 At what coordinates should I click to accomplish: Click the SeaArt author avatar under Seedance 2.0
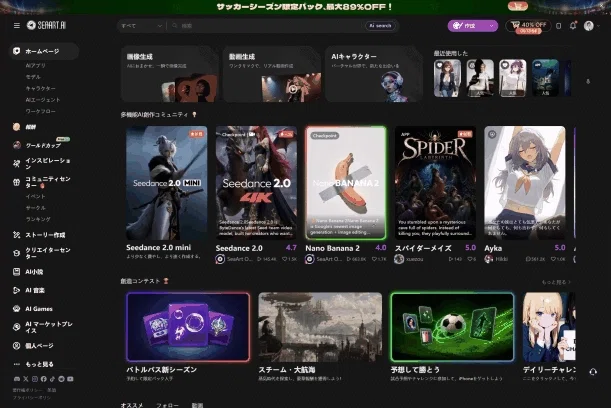(220, 259)
